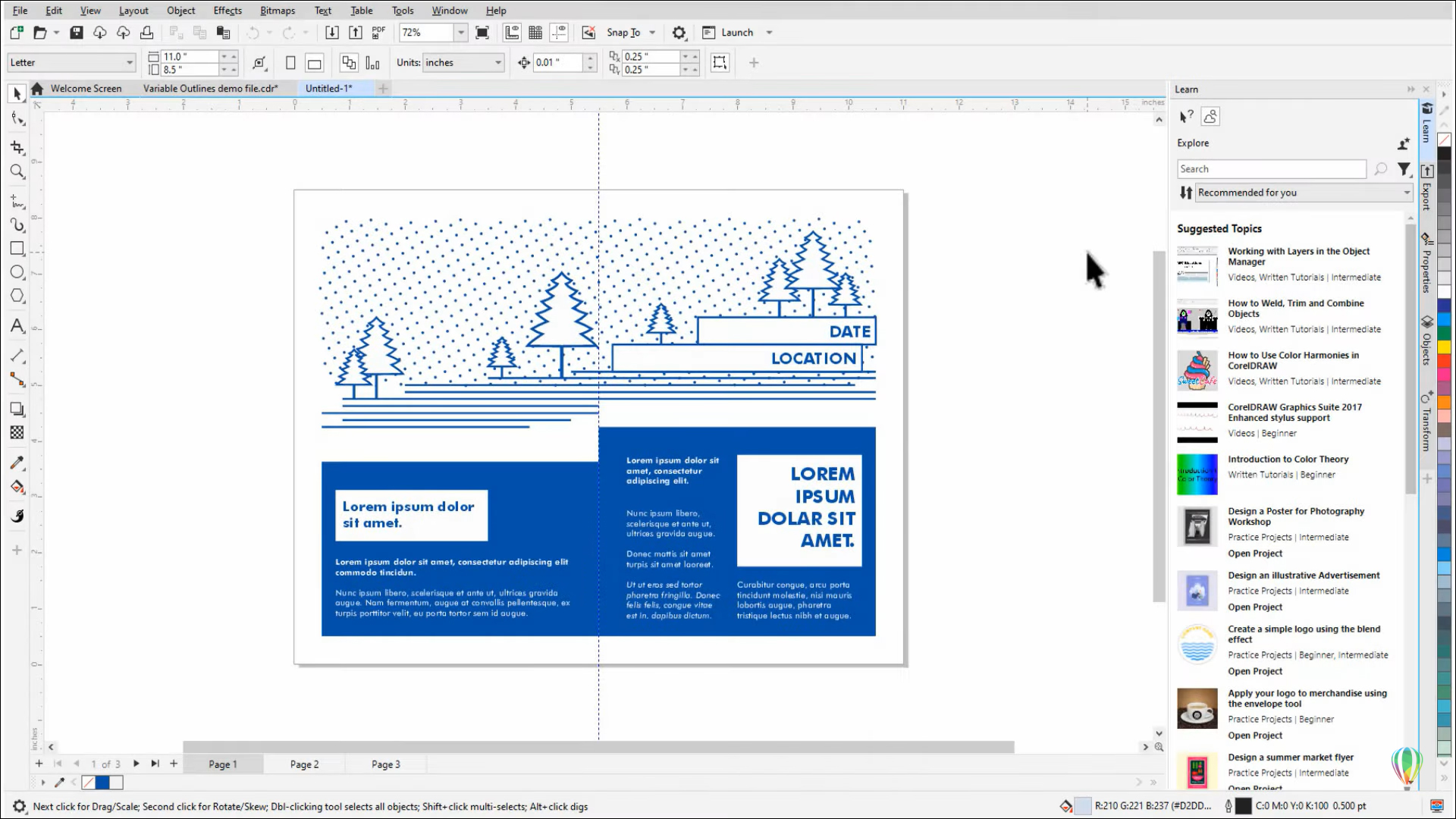Select the Color Eyedropper tool
The width and height of the screenshot is (1456, 819).
17,463
